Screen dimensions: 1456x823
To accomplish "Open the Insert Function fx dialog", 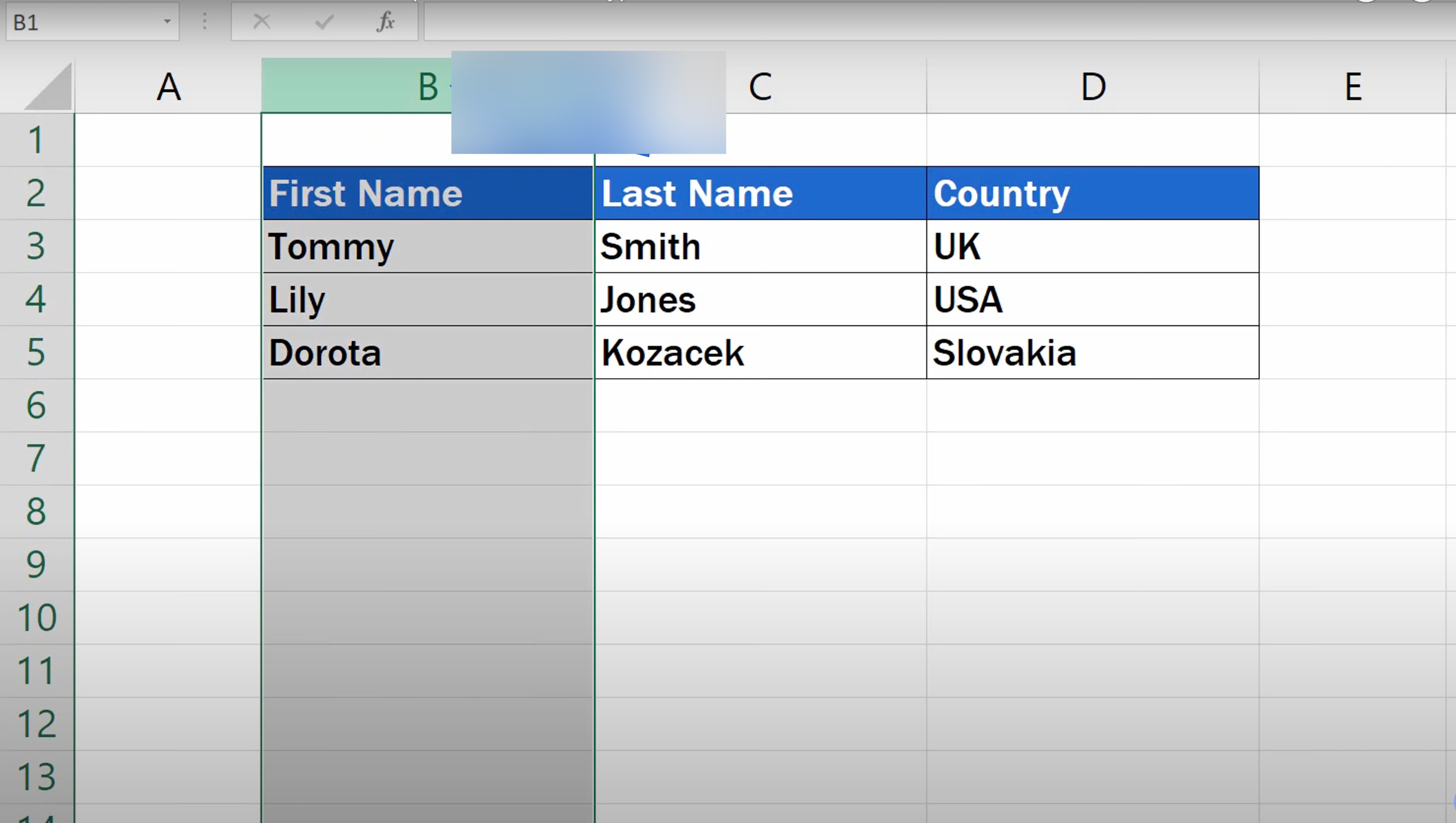I will [x=385, y=22].
